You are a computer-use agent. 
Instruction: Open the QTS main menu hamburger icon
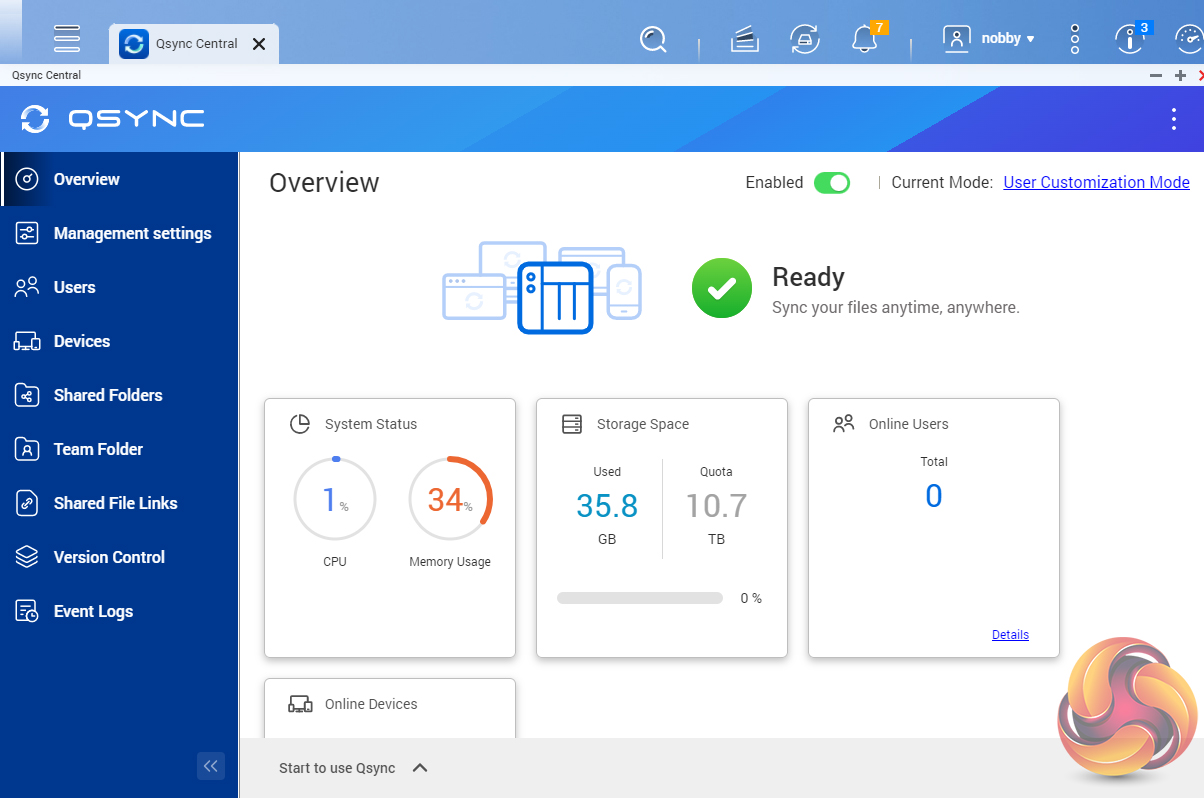click(x=67, y=37)
